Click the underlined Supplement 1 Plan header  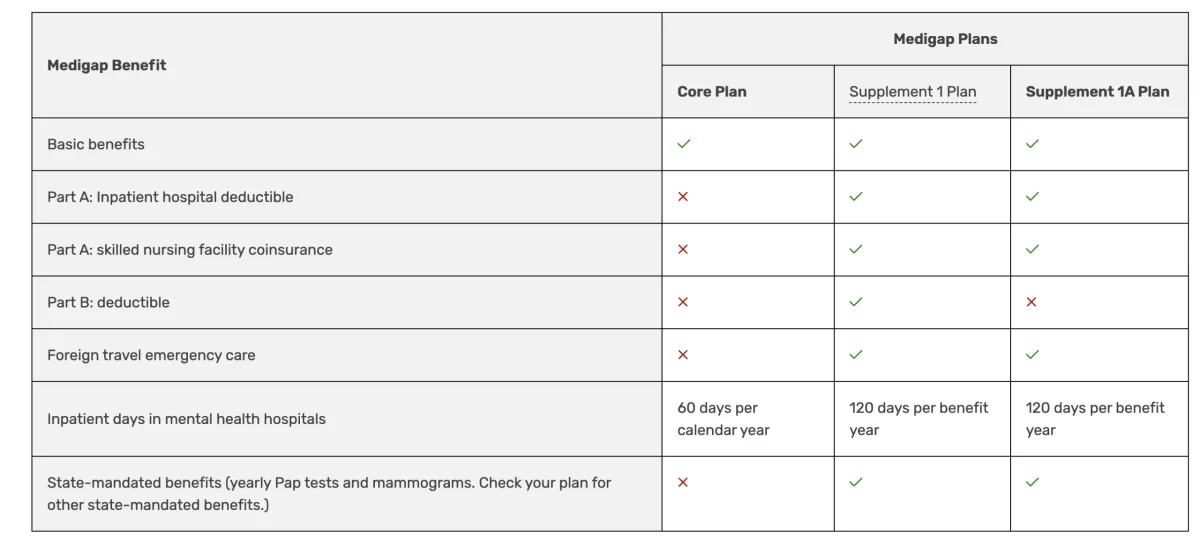click(912, 92)
